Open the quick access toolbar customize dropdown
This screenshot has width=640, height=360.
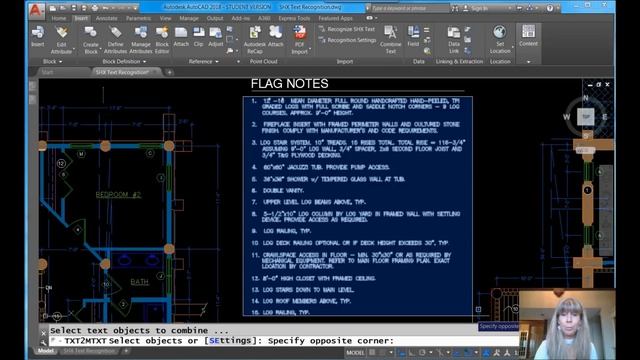(136, 8)
